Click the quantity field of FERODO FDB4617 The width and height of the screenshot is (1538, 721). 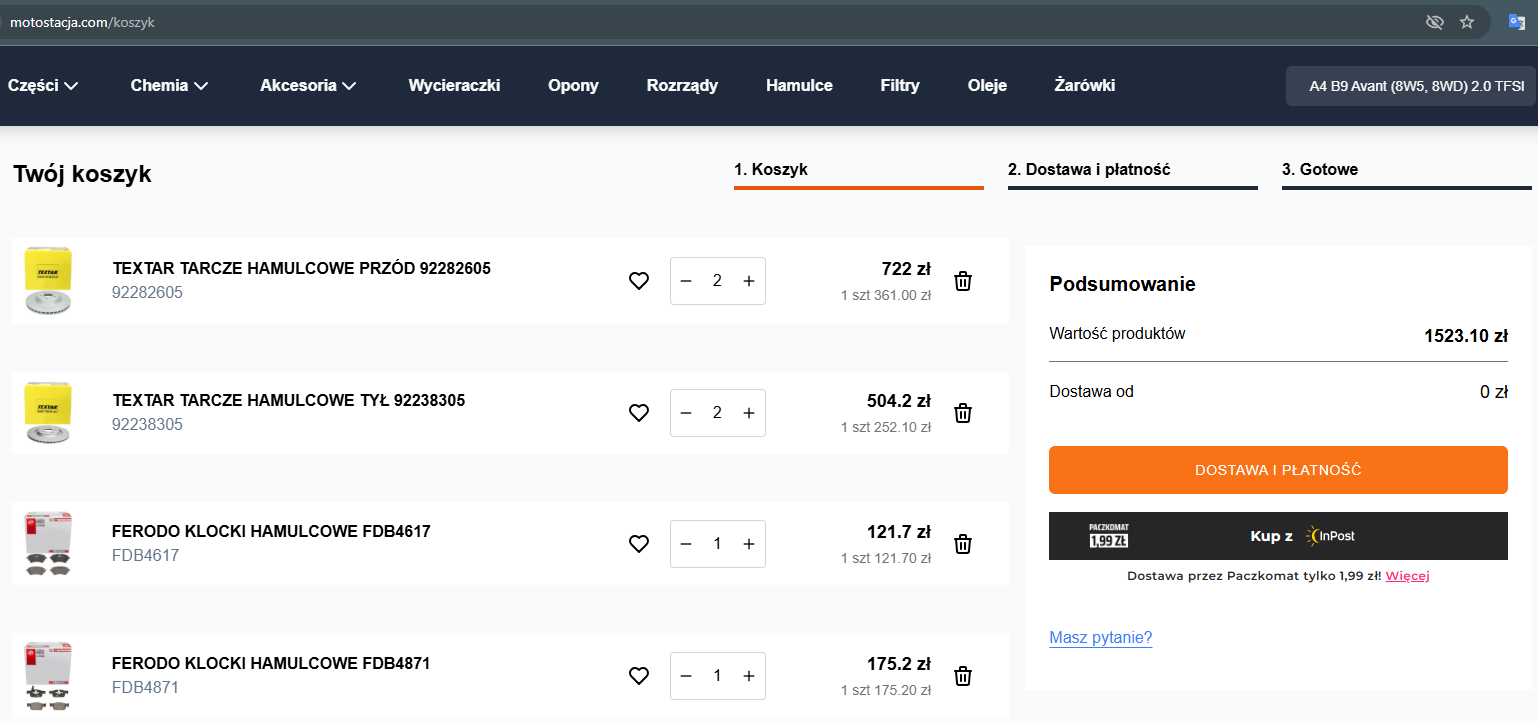[717, 544]
